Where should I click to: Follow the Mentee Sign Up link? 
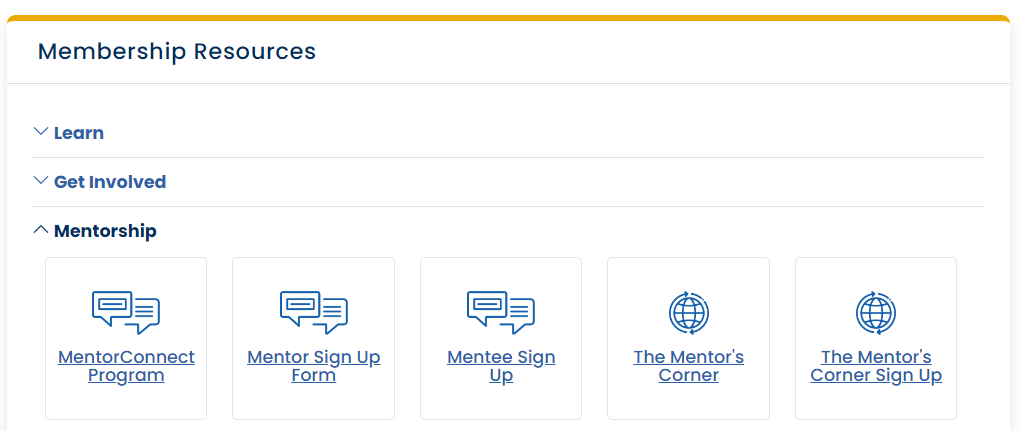pyautogui.click(x=501, y=366)
